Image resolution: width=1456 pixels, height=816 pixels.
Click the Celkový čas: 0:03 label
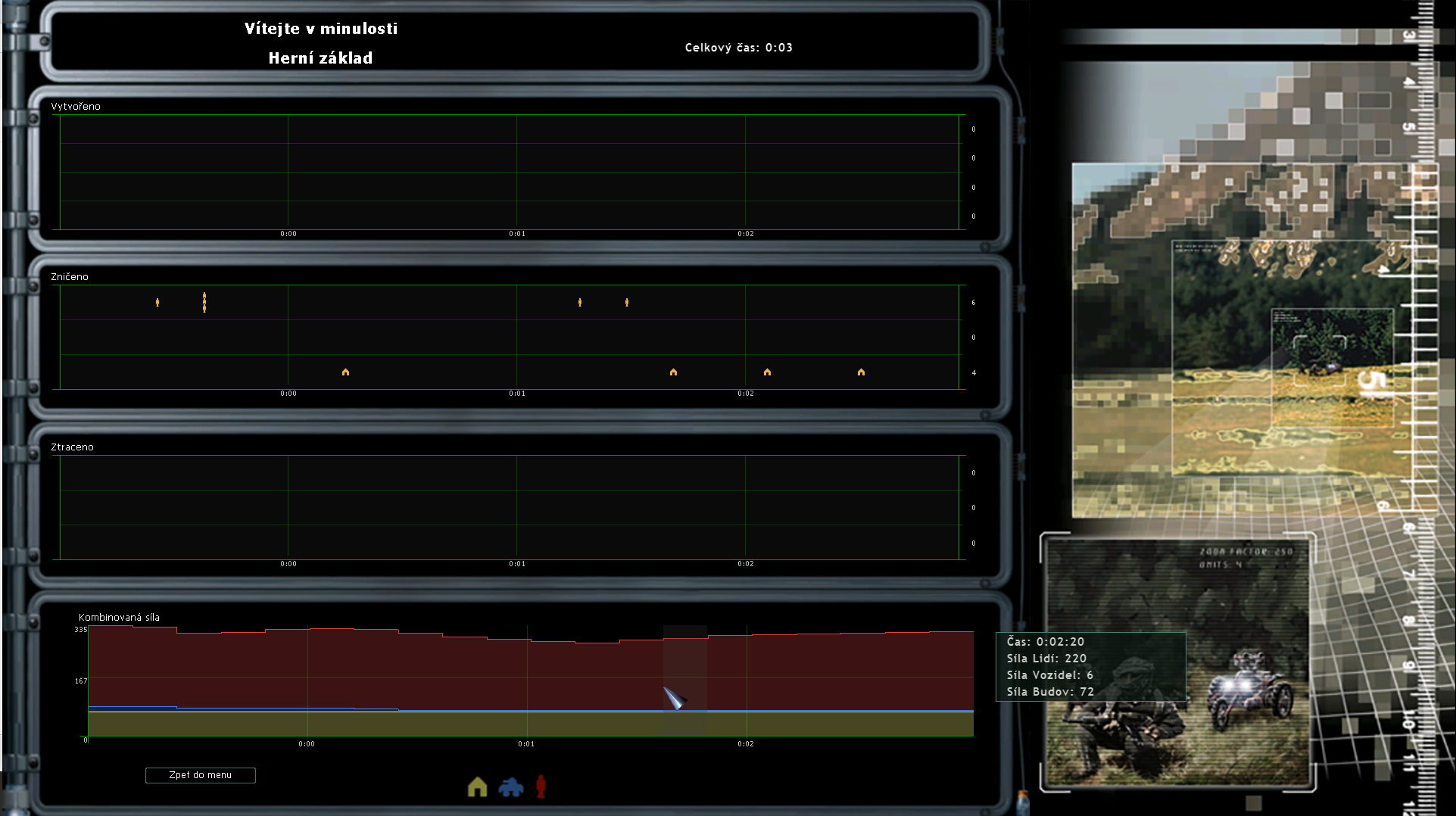(738, 48)
